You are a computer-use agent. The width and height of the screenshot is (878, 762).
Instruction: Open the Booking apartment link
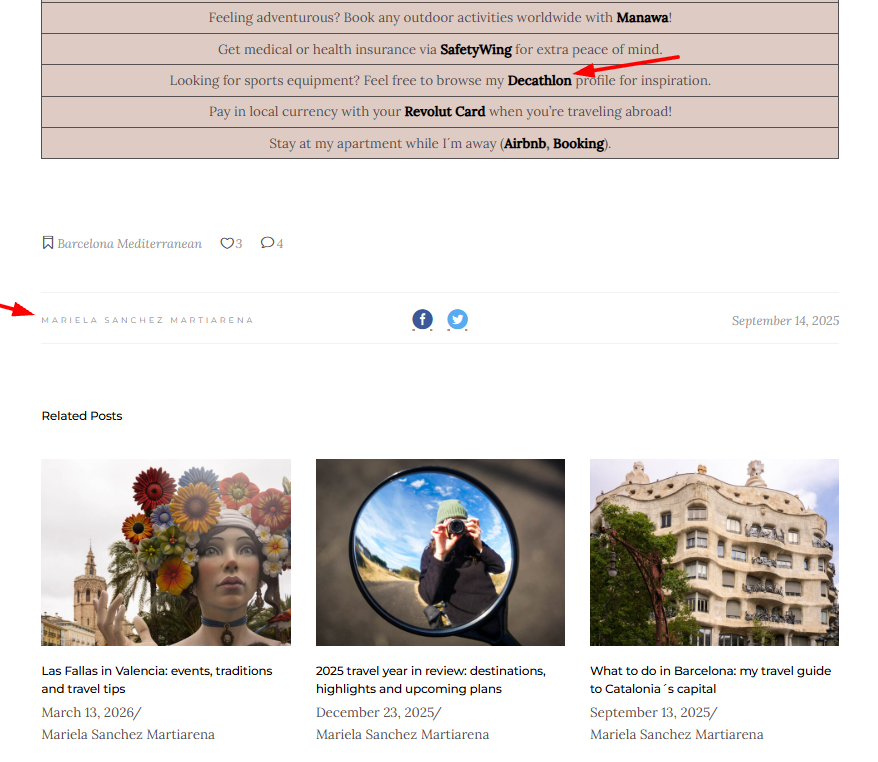coord(578,144)
